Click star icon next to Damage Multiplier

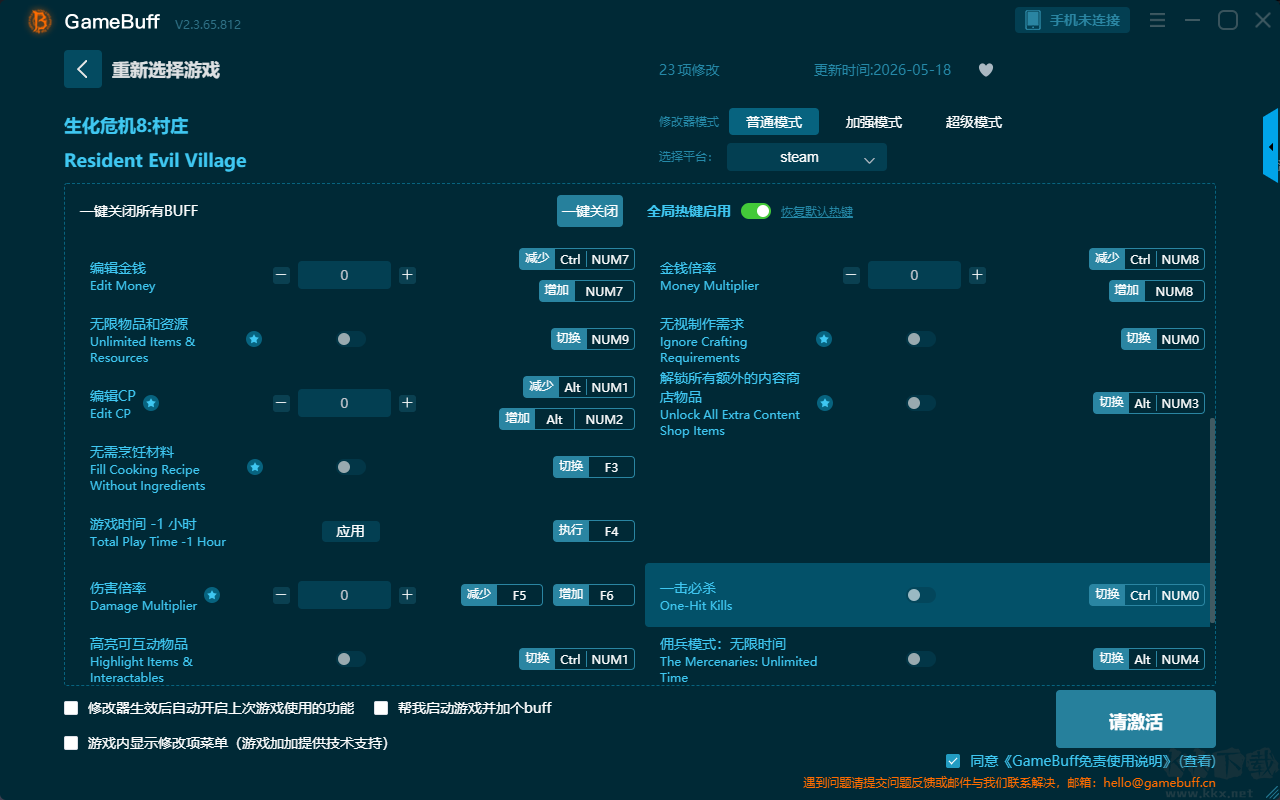(x=212, y=595)
